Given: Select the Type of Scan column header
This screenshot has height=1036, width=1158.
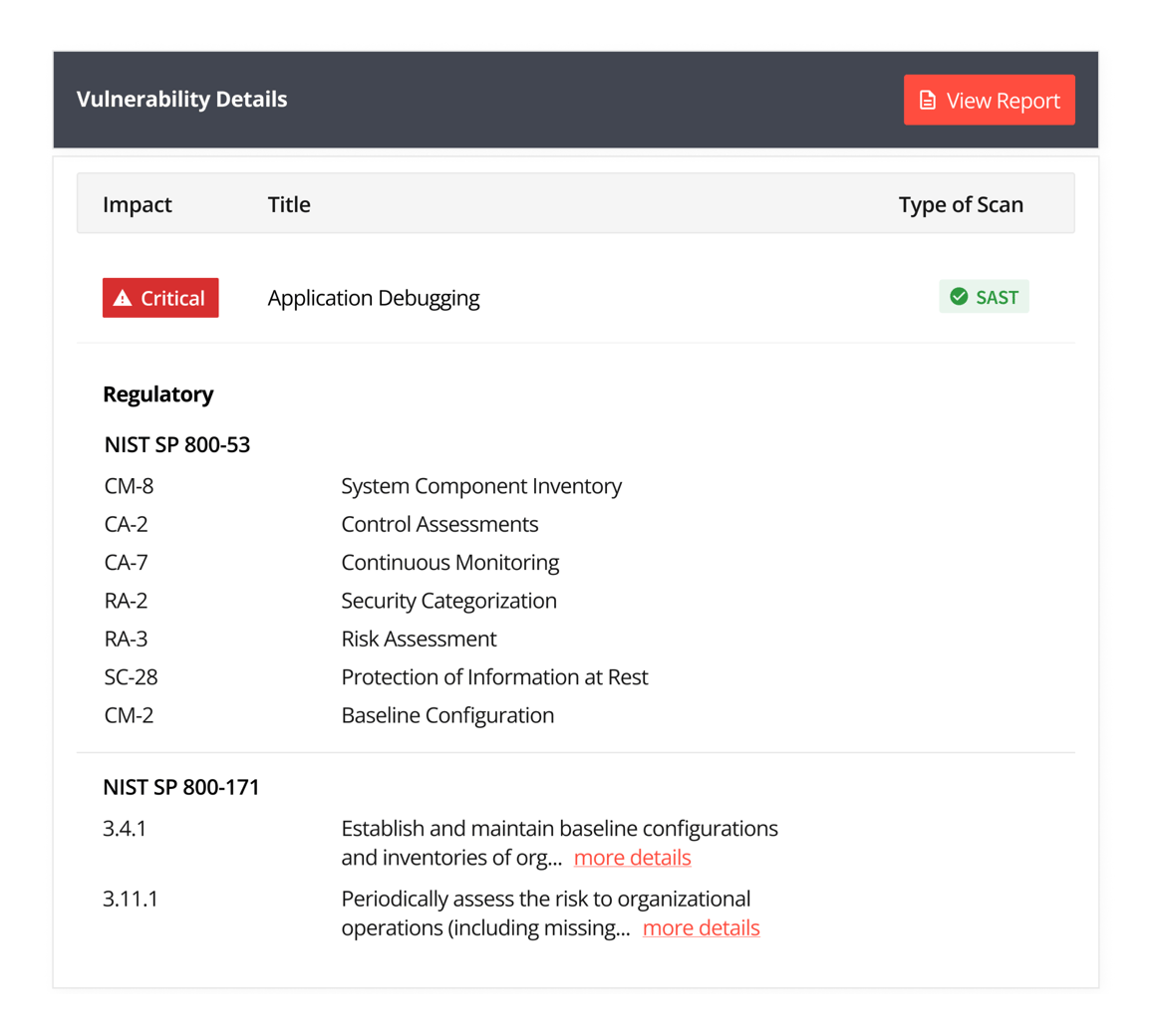Looking at the screenshot, I should tap(961, 204).
